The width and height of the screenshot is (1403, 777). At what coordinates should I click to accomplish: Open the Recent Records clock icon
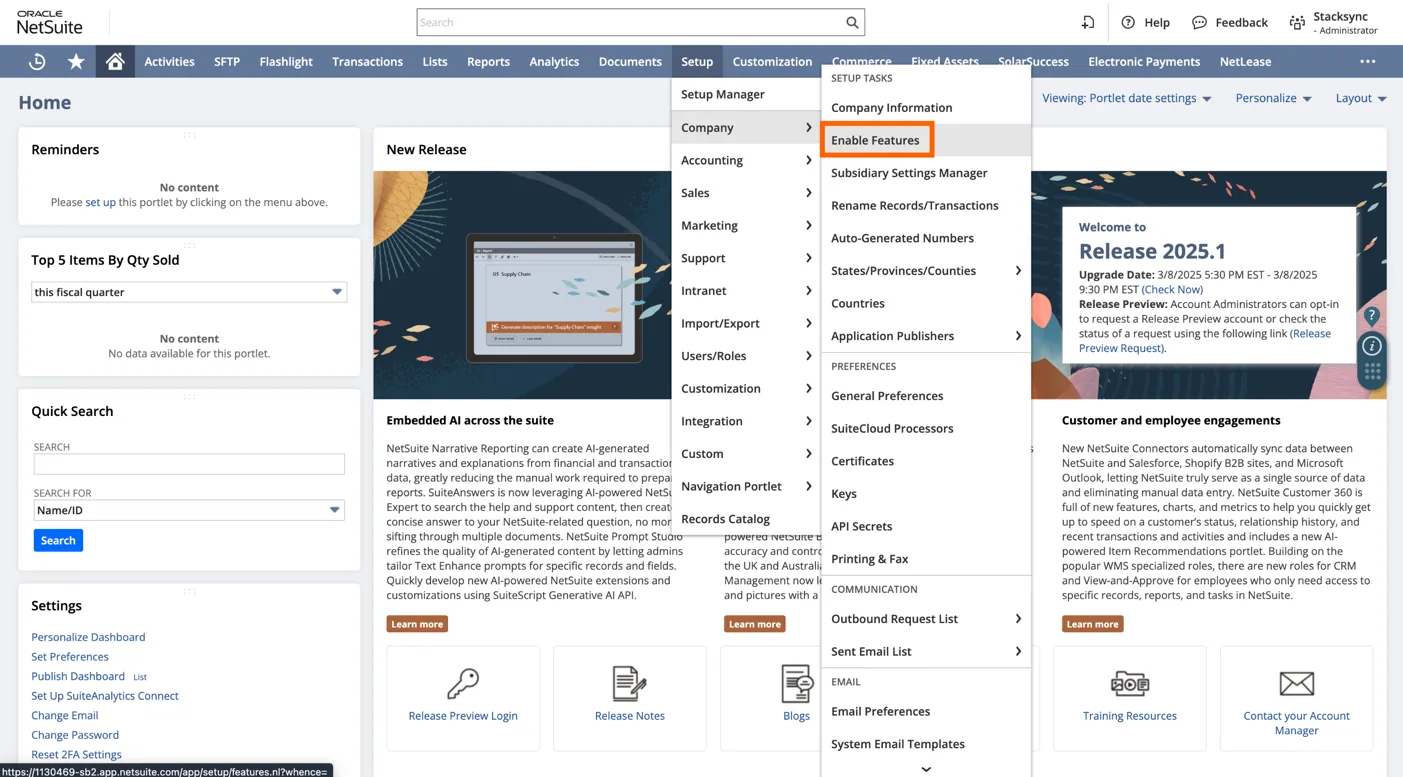point(37,61)
